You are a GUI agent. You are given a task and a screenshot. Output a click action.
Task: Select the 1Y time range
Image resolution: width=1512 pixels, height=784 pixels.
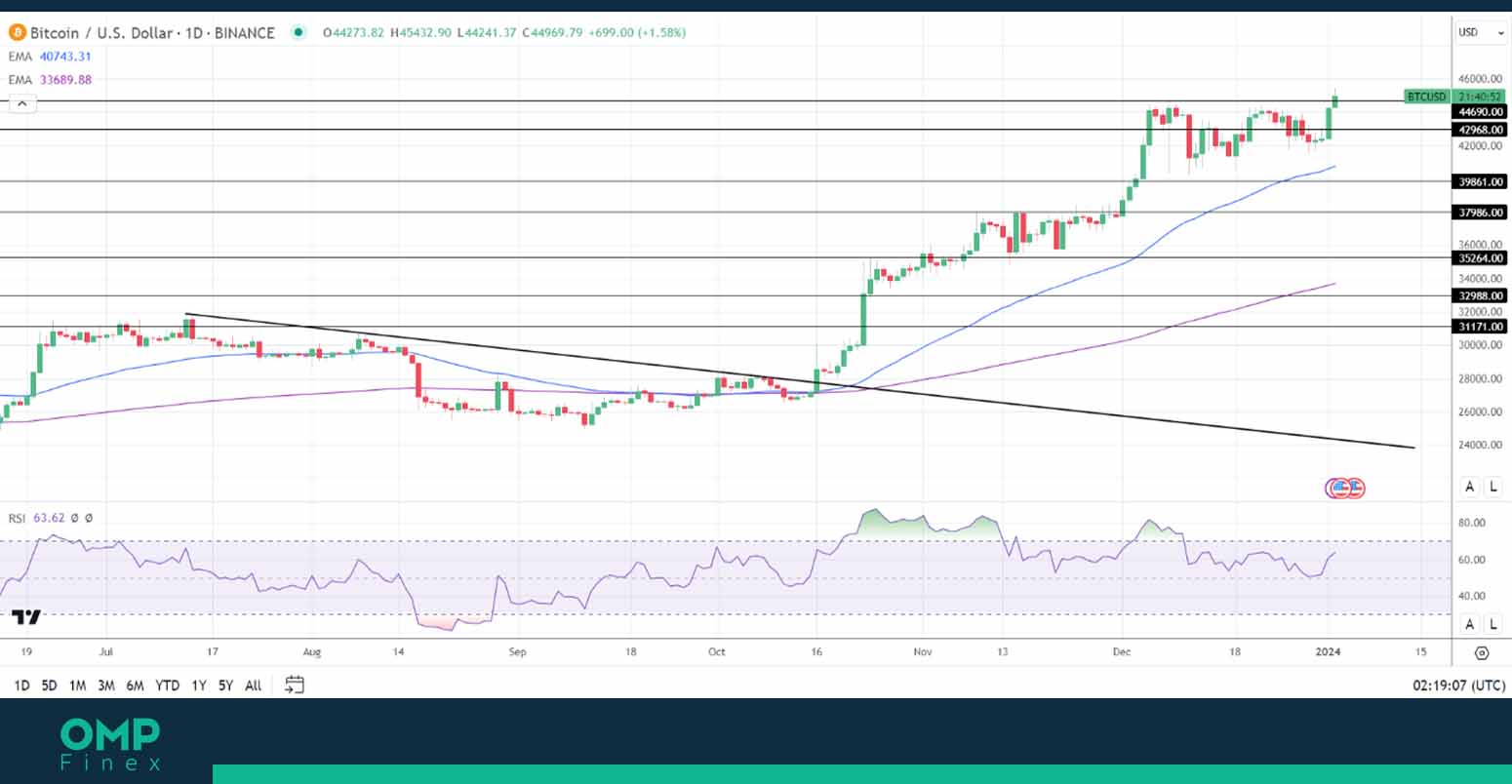[199, 686]
